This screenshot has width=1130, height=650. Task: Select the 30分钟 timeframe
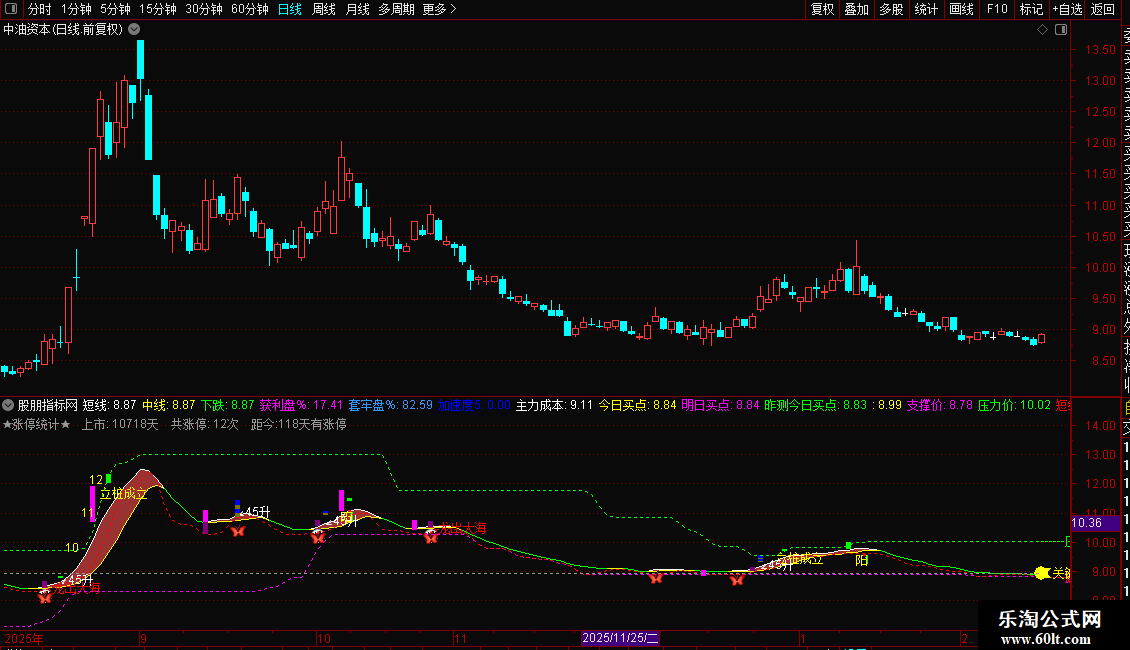tap(204, 9)
